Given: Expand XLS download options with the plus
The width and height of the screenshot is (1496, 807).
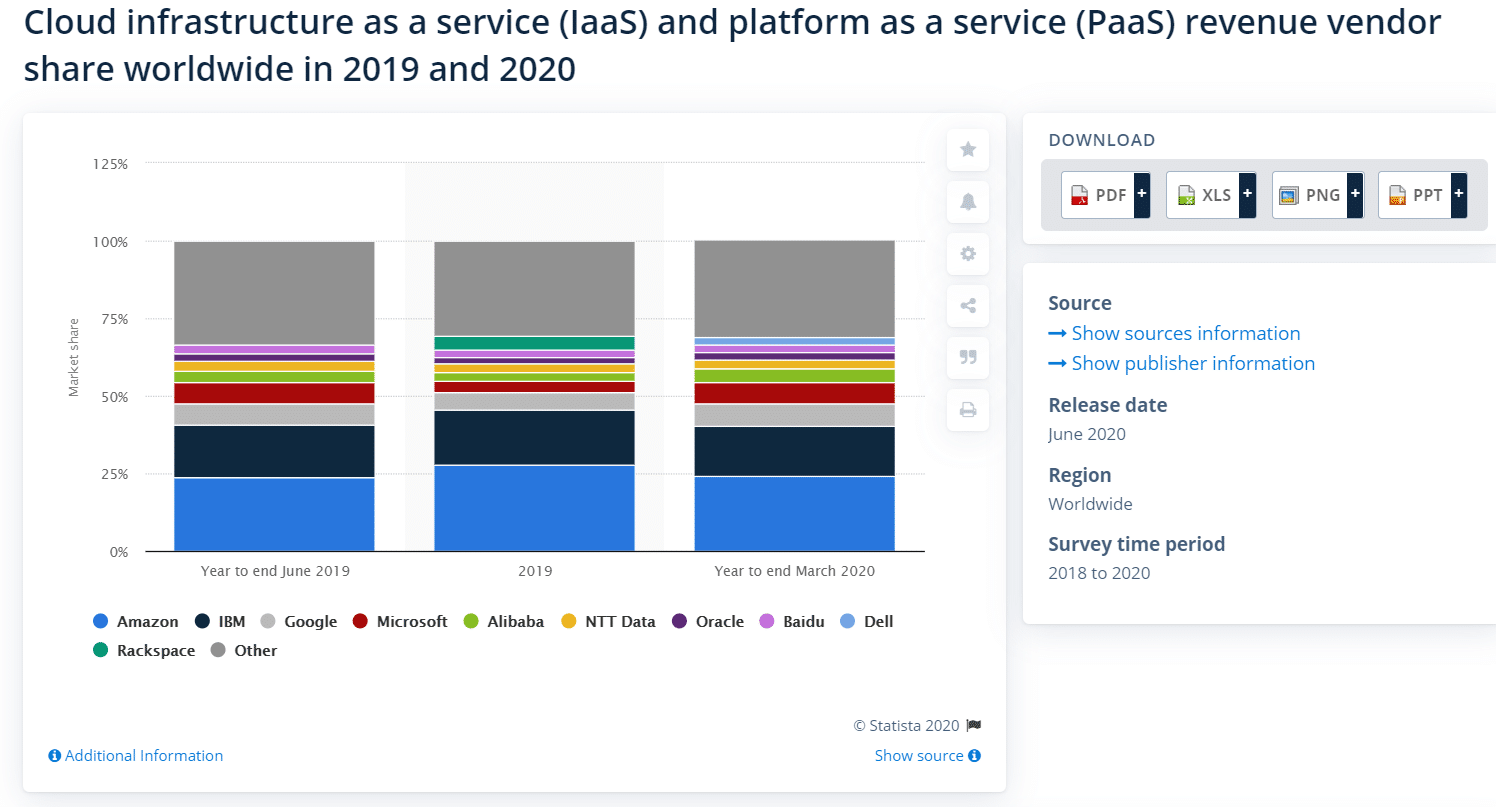Looking at the screenshot, I should [1245, 194].
